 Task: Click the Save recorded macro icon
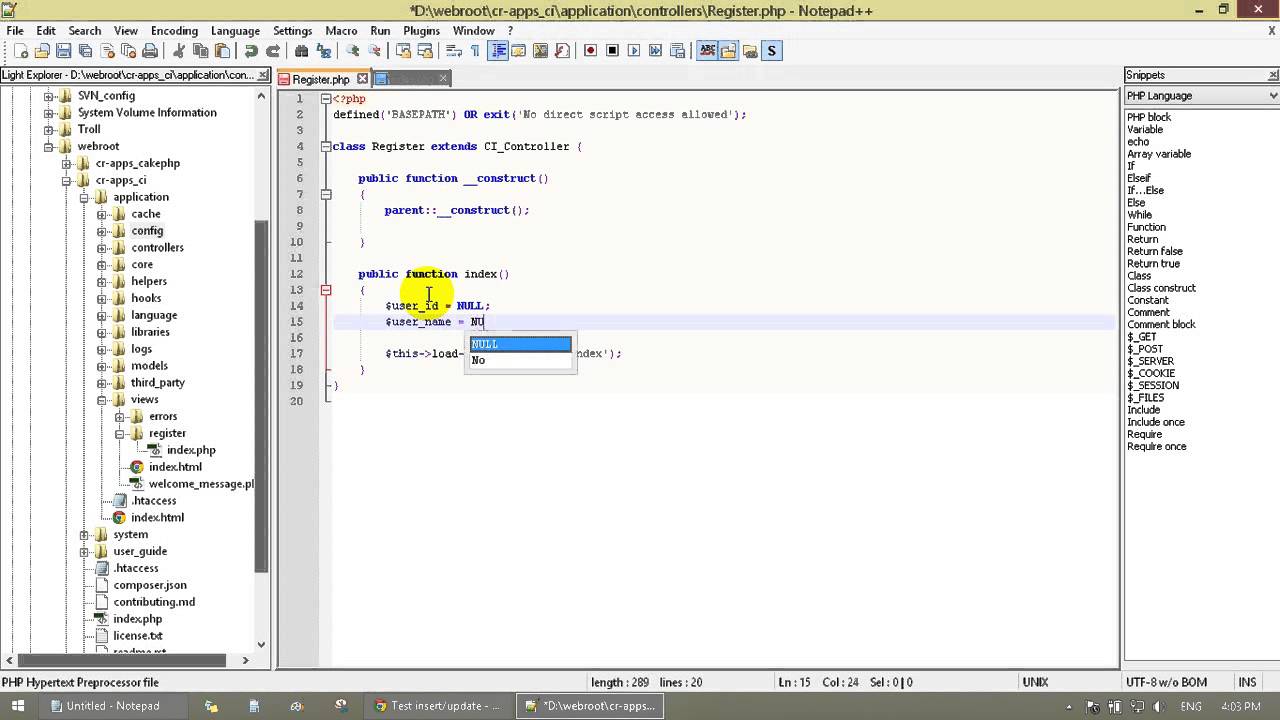(677, 51)
